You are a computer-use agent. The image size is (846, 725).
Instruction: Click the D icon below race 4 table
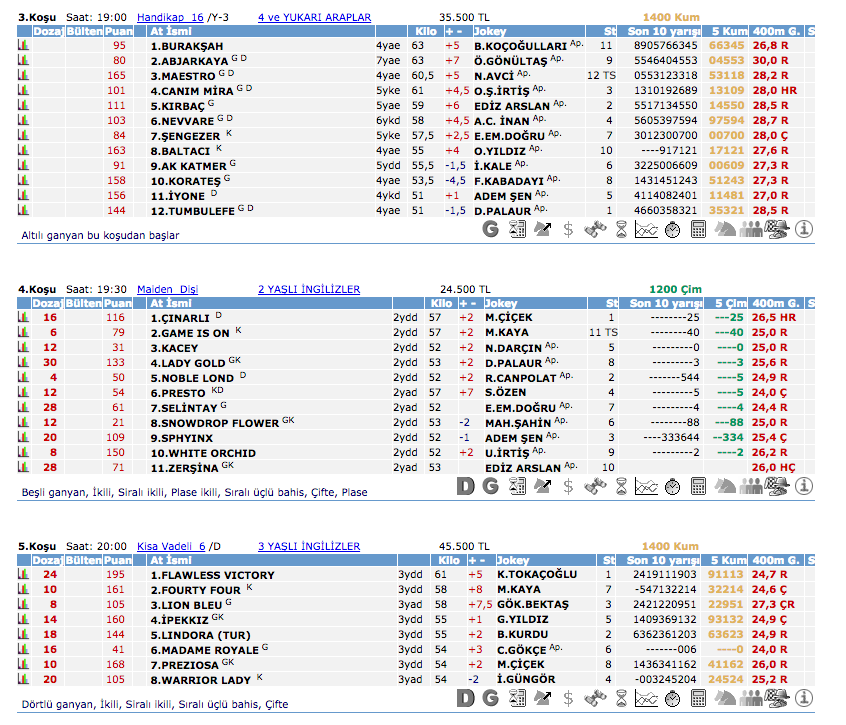tap(464, 486)
